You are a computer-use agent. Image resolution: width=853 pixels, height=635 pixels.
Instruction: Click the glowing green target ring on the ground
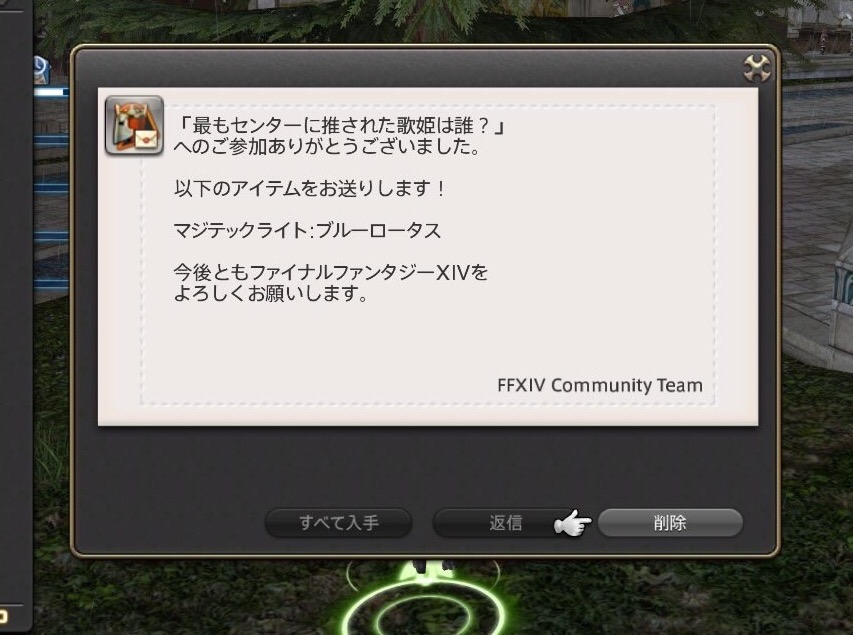pos(422,604)
